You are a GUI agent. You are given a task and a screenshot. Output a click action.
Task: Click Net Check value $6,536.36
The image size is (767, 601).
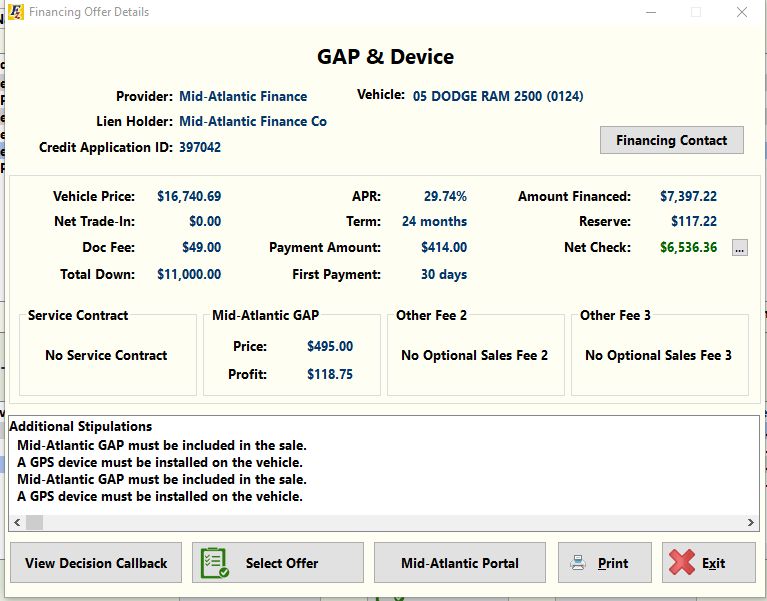click(x=688, y=247)
